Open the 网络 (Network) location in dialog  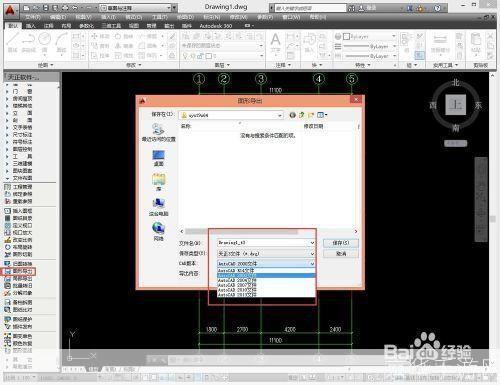(158, 231)
